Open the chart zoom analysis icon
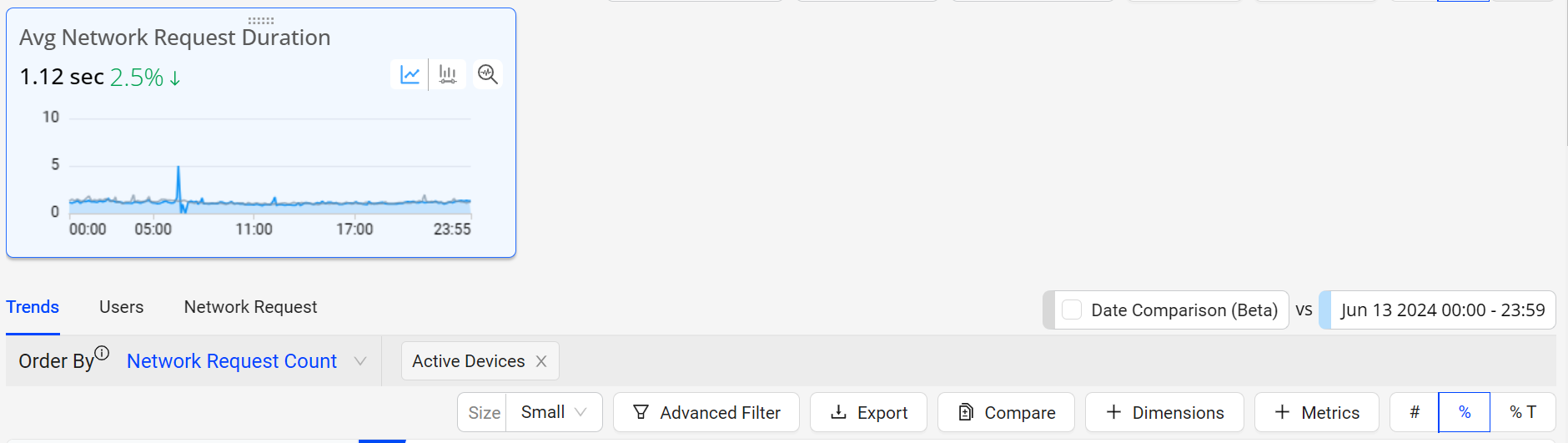The height and width of the screenshot is (443, 1568). tap(488, 74)
